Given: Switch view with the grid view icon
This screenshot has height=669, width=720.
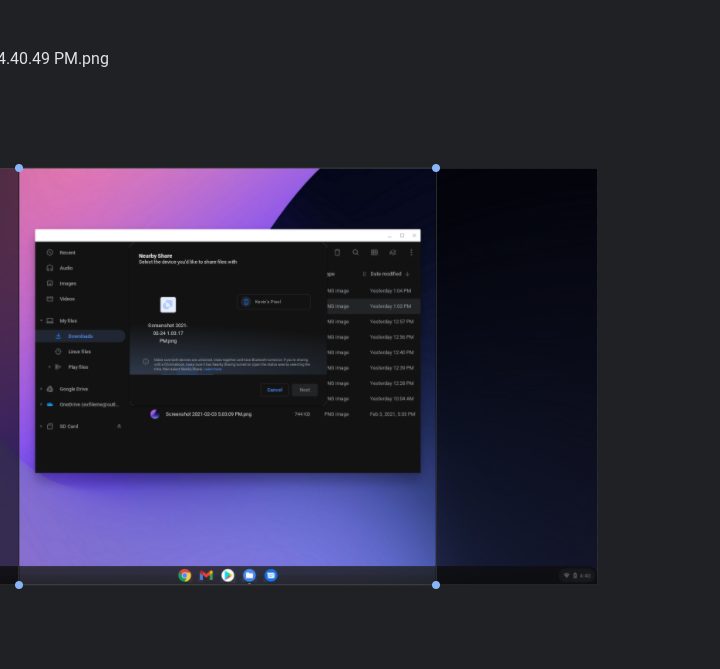Looking at the screenshot, I should (374, 253).
